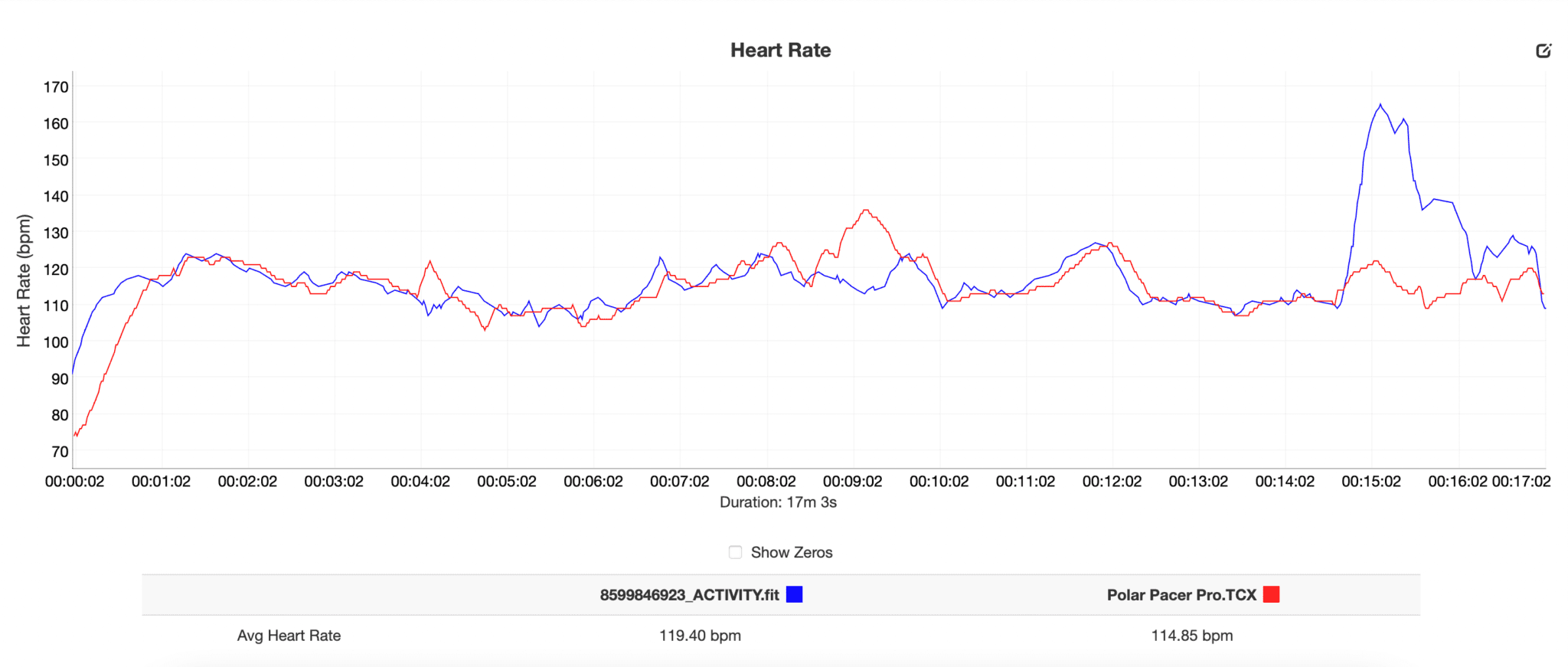The image size is (1568, 667).
Task: Click the Heart Rate chart title
Action: pyautogui.click(x=780, y=51)
